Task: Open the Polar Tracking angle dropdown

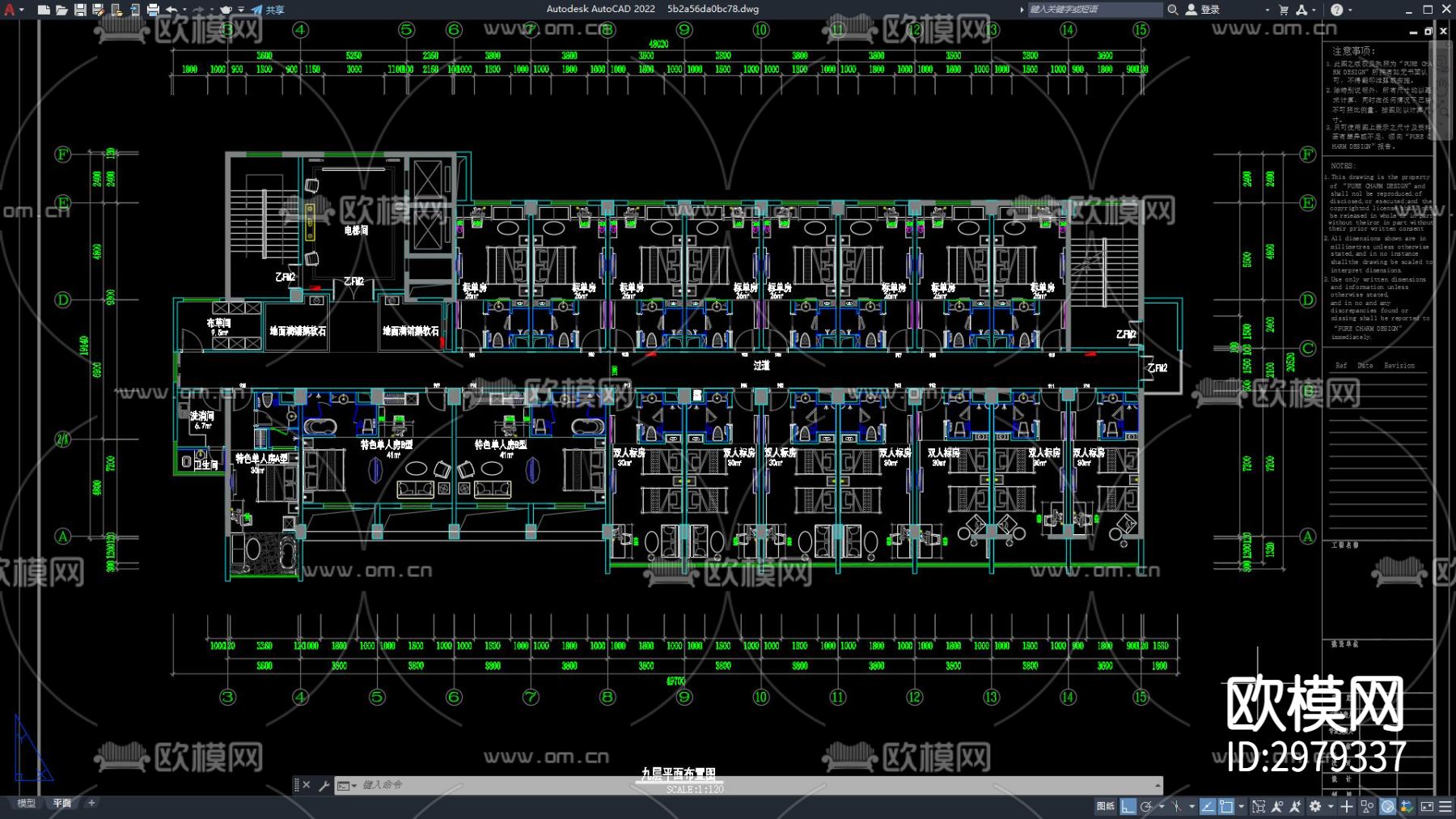Action: click(1161, 806)
